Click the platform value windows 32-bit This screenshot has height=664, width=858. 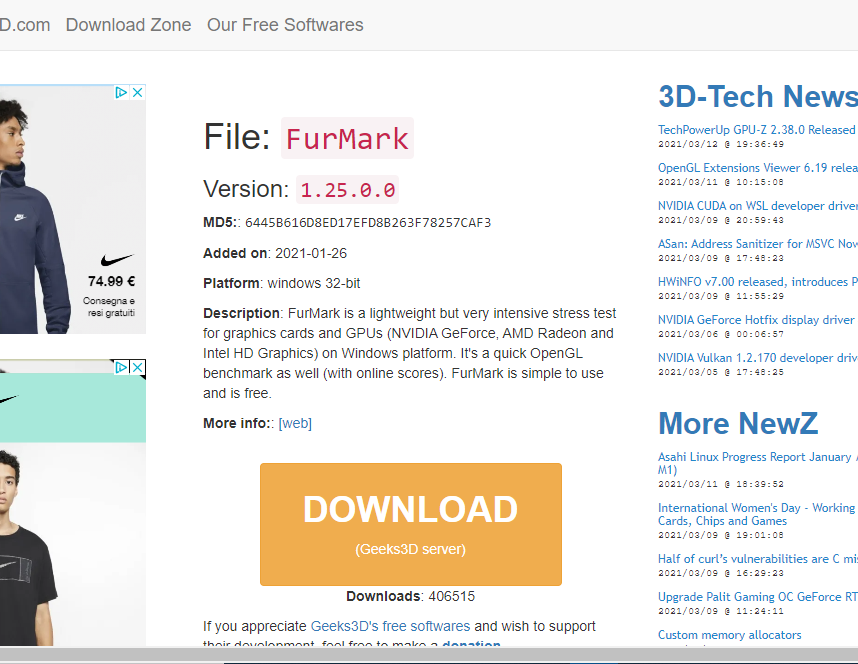tap(314, 283)
